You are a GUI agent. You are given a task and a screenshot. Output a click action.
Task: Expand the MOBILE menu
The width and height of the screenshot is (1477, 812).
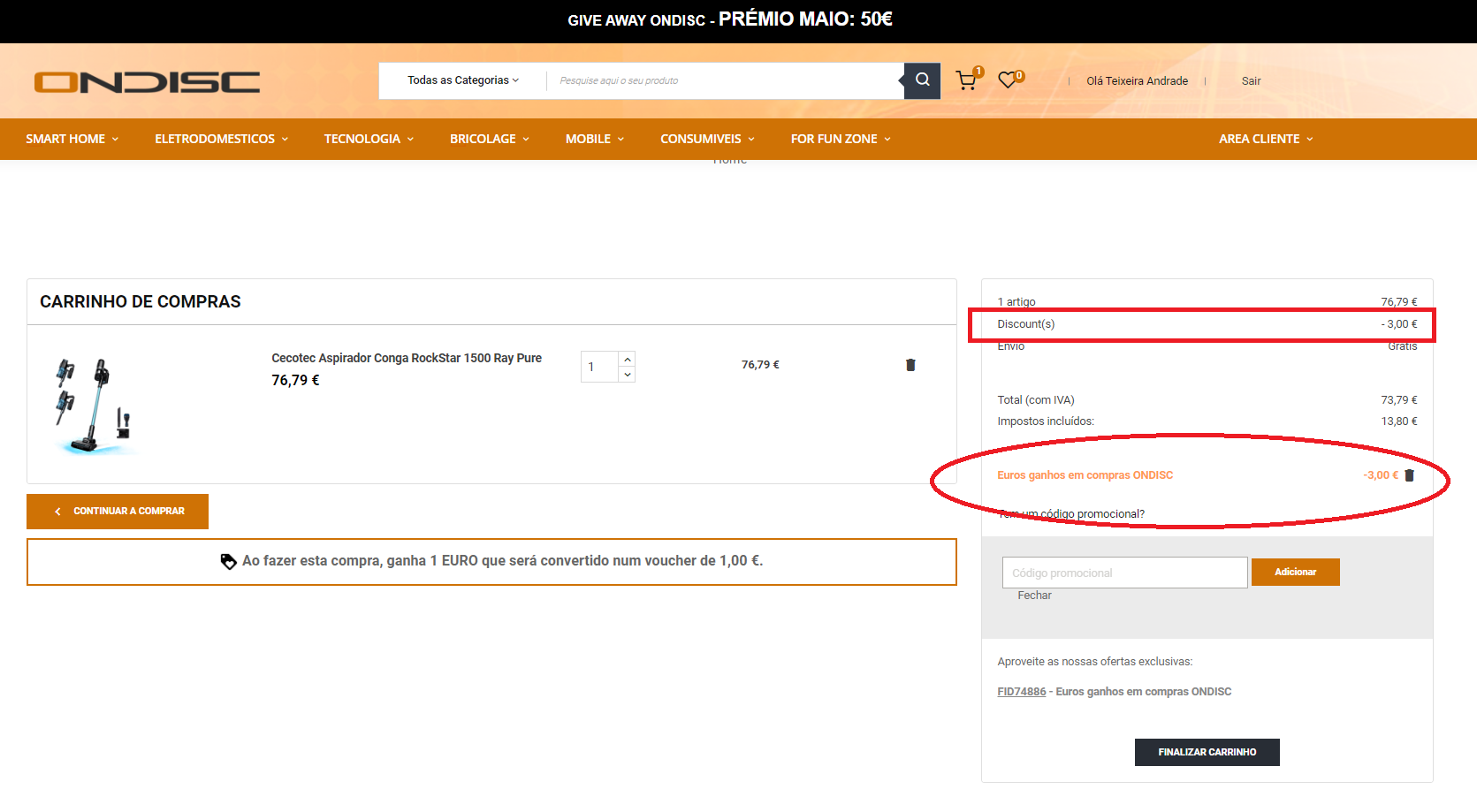pyautogui.click(x=595, y=139)
